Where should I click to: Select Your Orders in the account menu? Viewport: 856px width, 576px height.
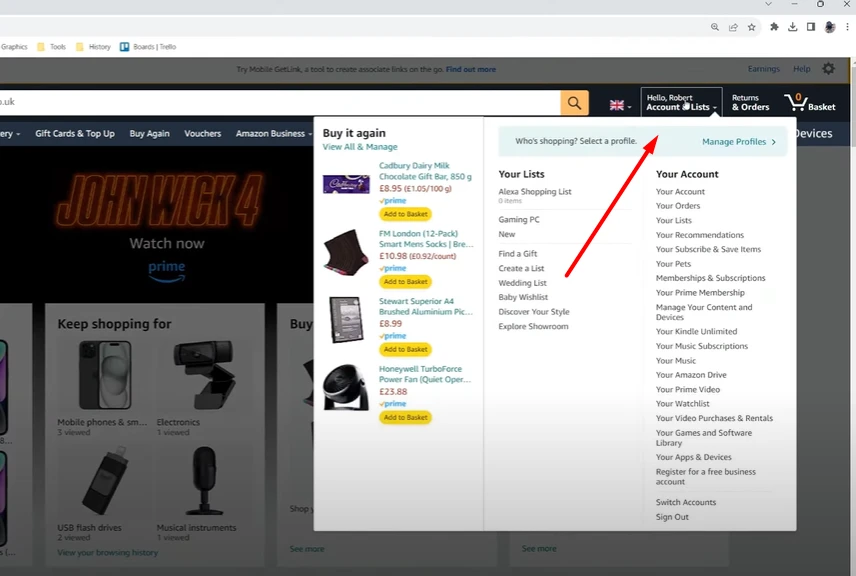click(x=678, y=206)
